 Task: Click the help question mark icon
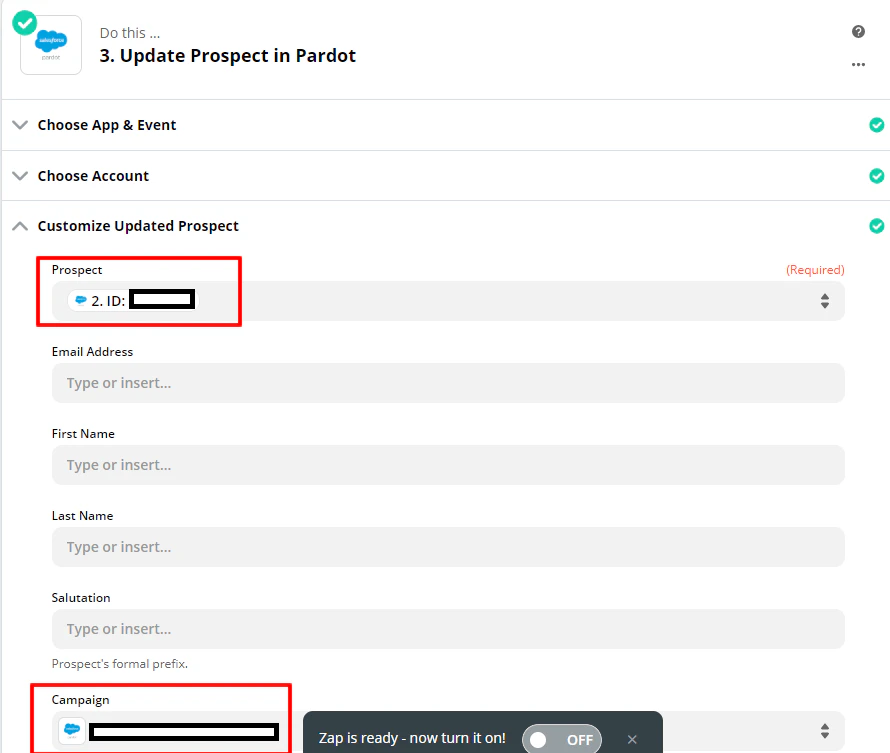pyautogui.click(x=858, y=31)
